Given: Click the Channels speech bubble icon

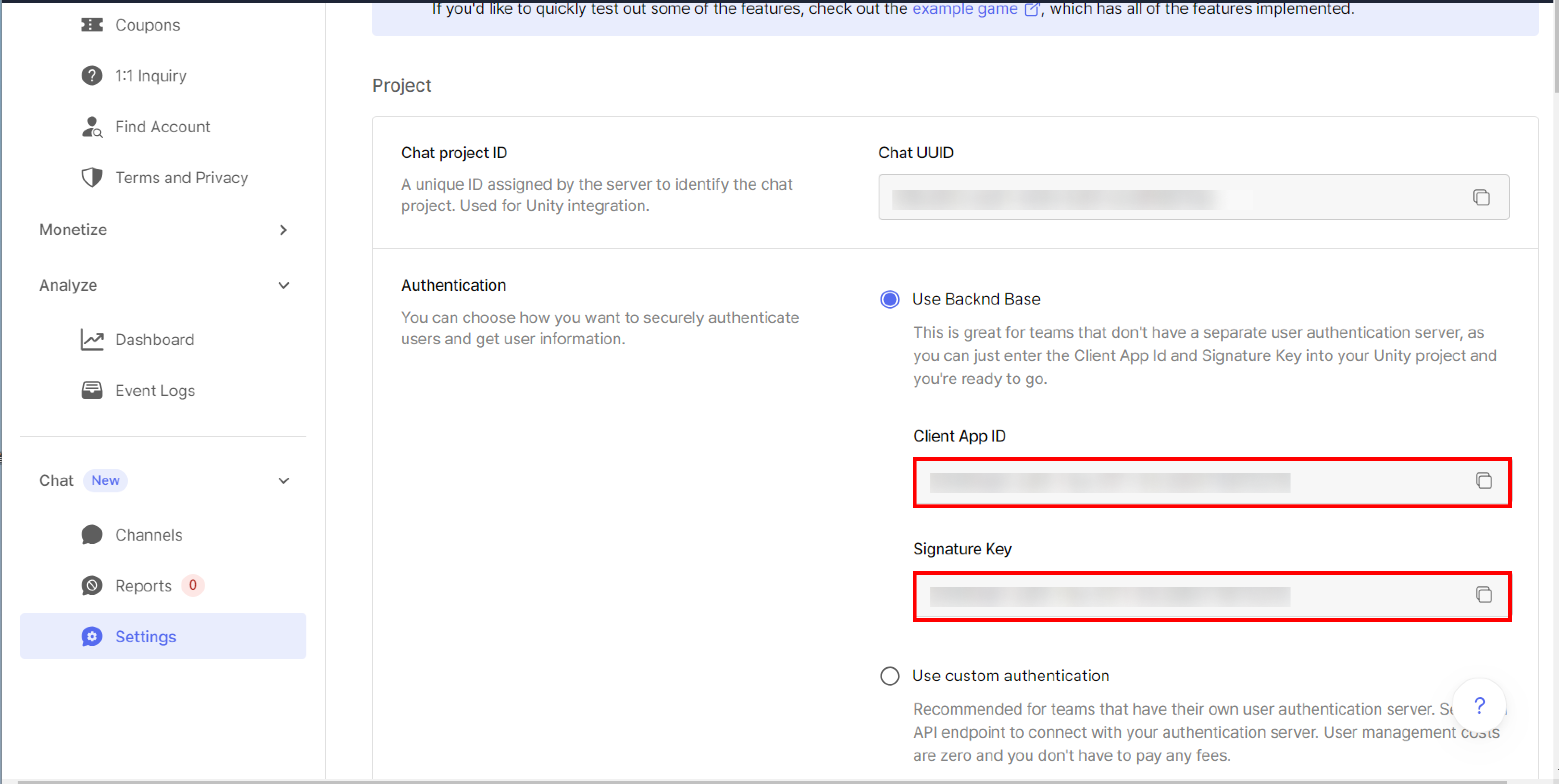Looking at the screenshot, I should [92, 535].
